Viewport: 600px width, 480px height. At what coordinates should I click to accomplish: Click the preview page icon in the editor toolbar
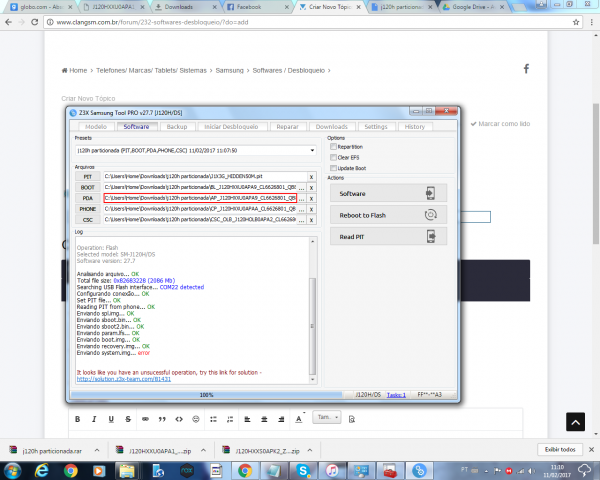coord(352,419)
